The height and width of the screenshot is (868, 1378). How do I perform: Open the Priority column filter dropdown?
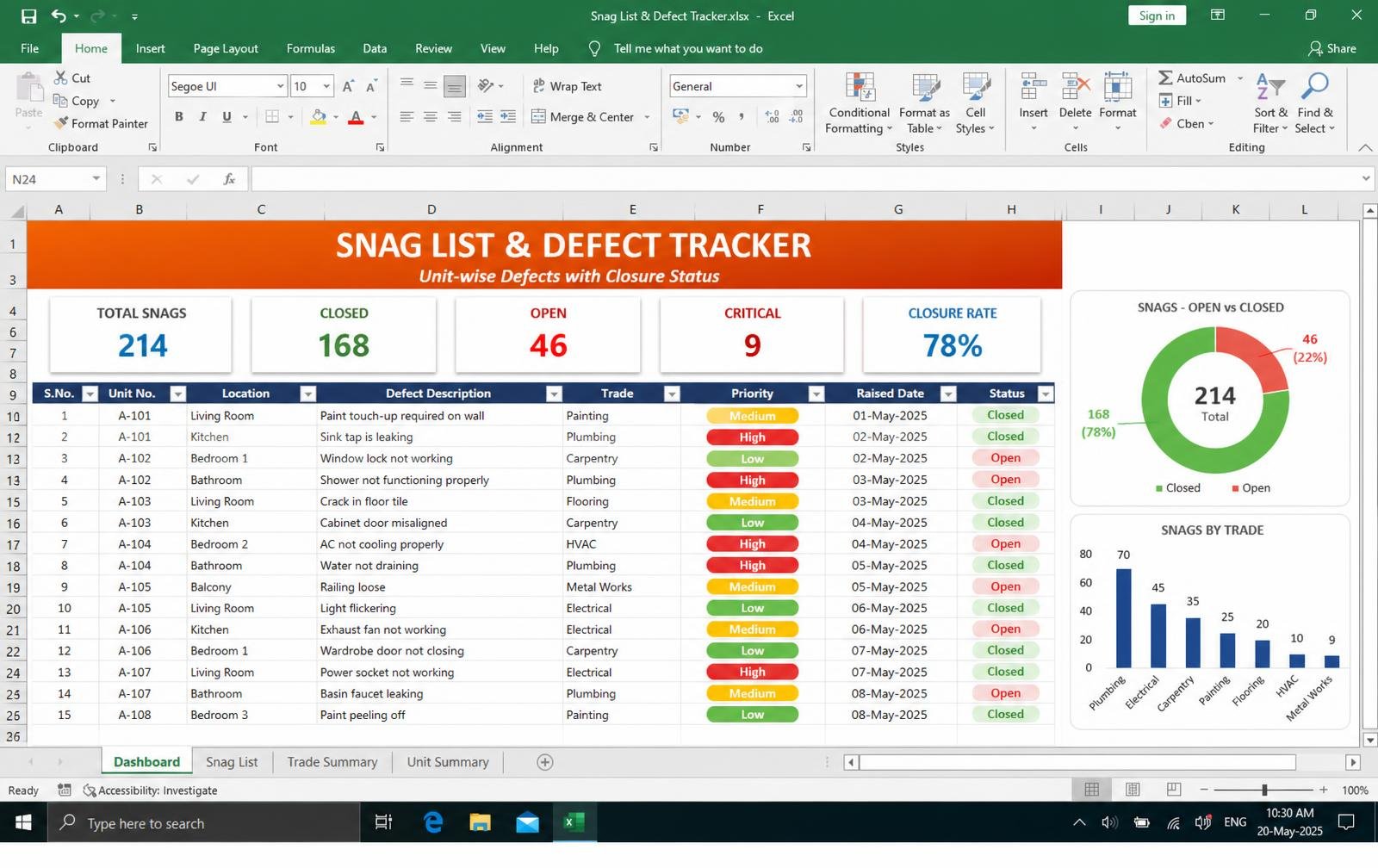816,394
